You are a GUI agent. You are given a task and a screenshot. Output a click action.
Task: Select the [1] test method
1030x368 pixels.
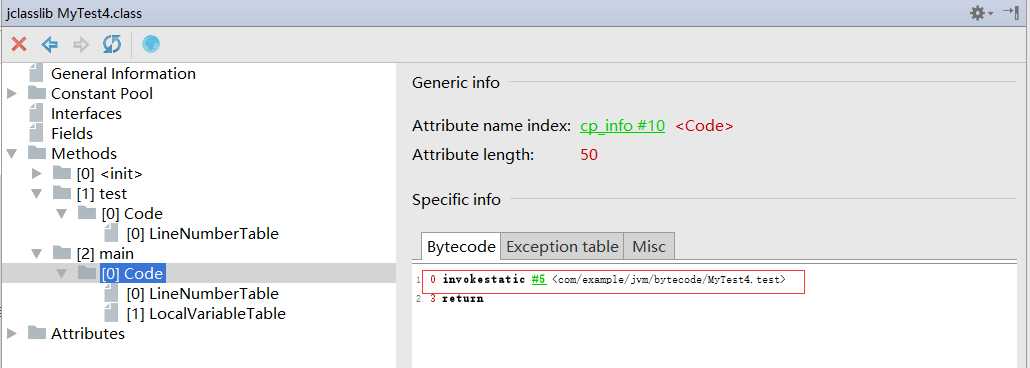click(x=102, y=194)
